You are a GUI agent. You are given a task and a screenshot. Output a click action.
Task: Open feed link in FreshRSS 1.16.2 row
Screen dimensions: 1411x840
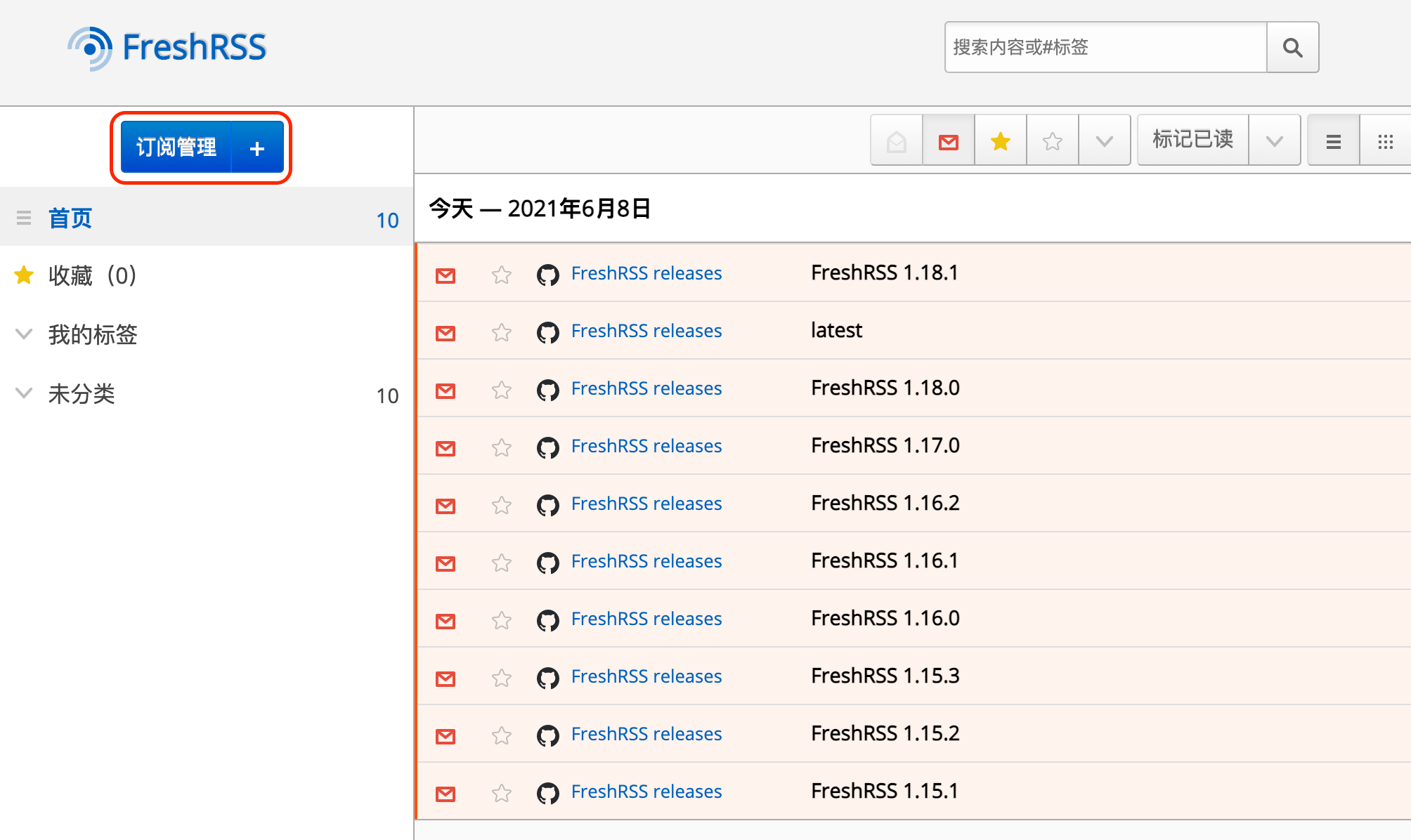coord(646,504)
